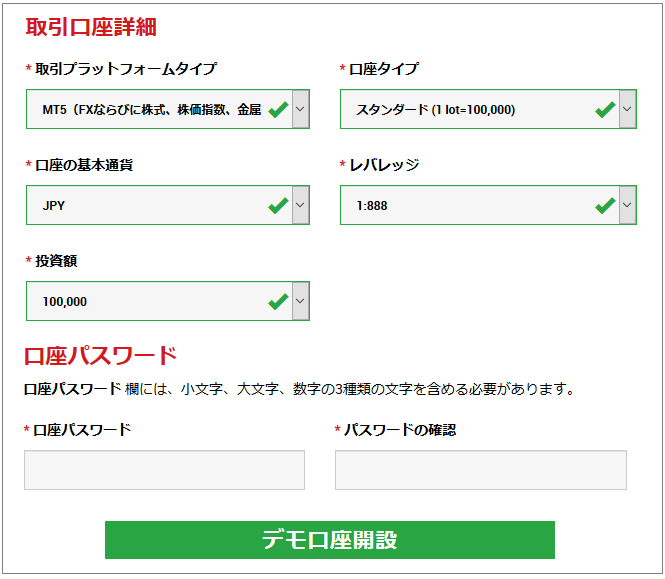Click the 取引口座詳細 section heading

click(91, 28)
